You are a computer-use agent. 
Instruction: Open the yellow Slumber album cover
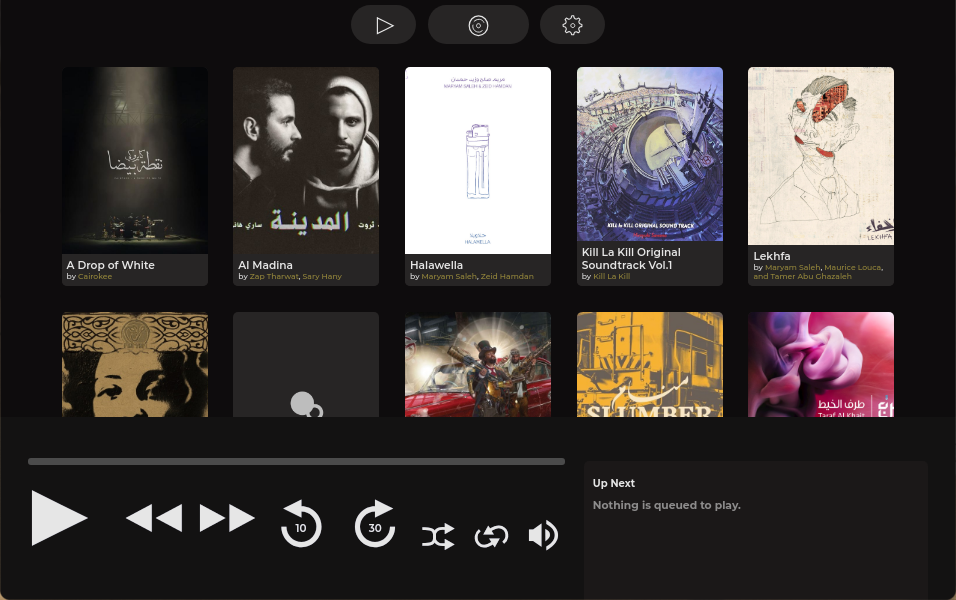click(650, 365)
